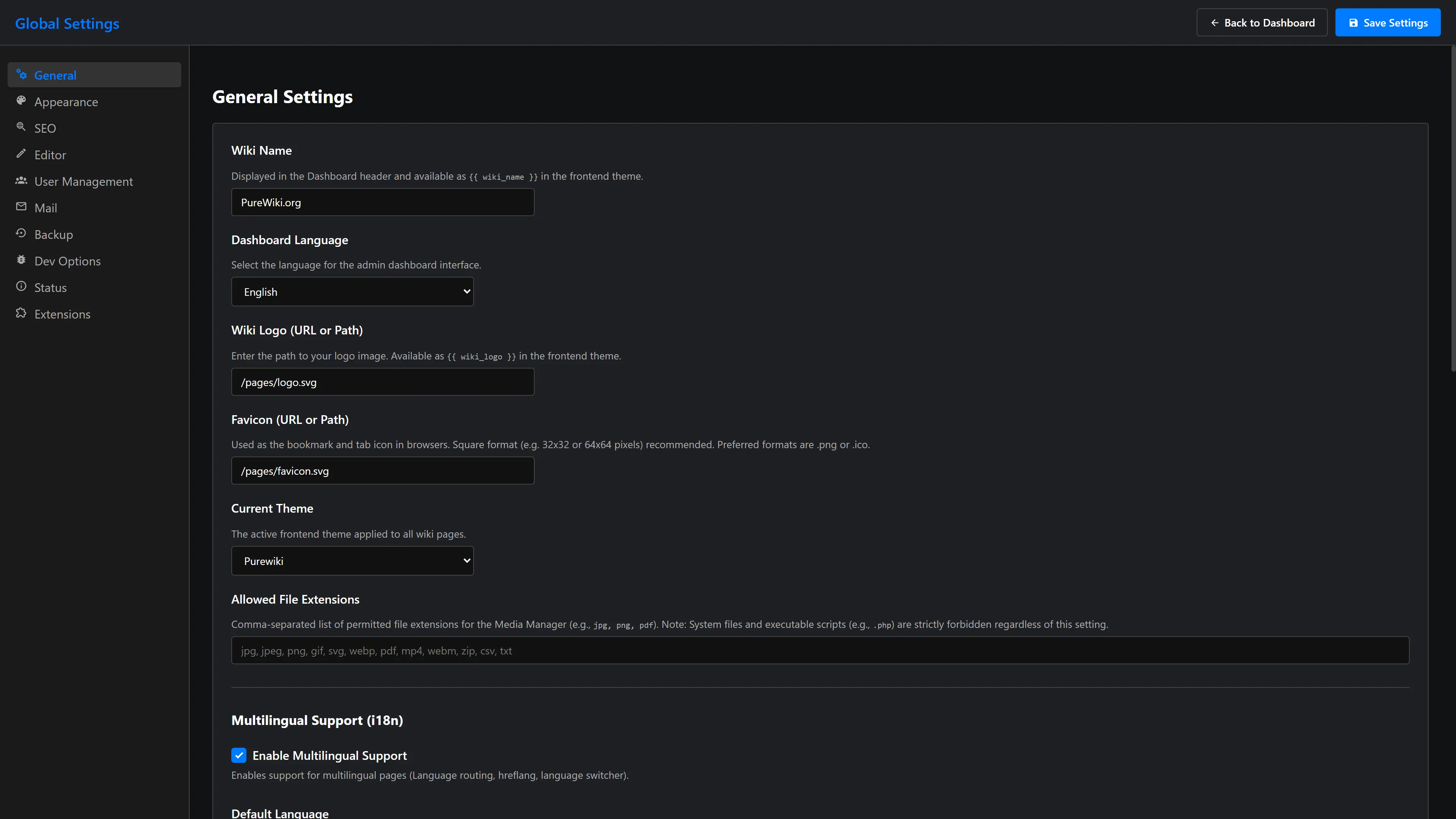1456x819 pixels.
Task: Click the page vertical scrollbar
Action: click(x=1453, y=209)
